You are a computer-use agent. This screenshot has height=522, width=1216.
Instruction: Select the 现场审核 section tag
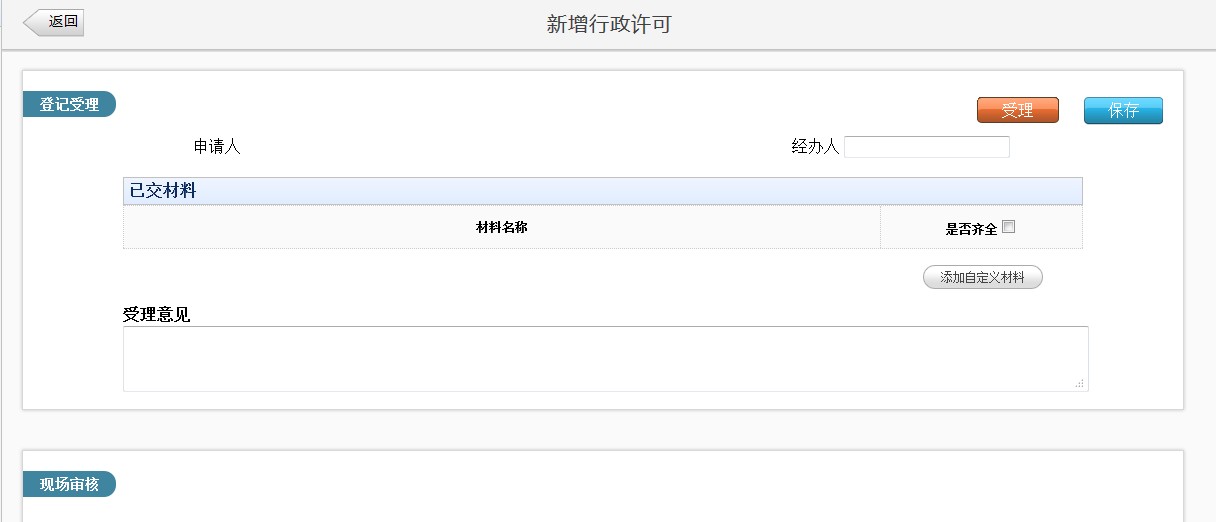pos(69,484)
